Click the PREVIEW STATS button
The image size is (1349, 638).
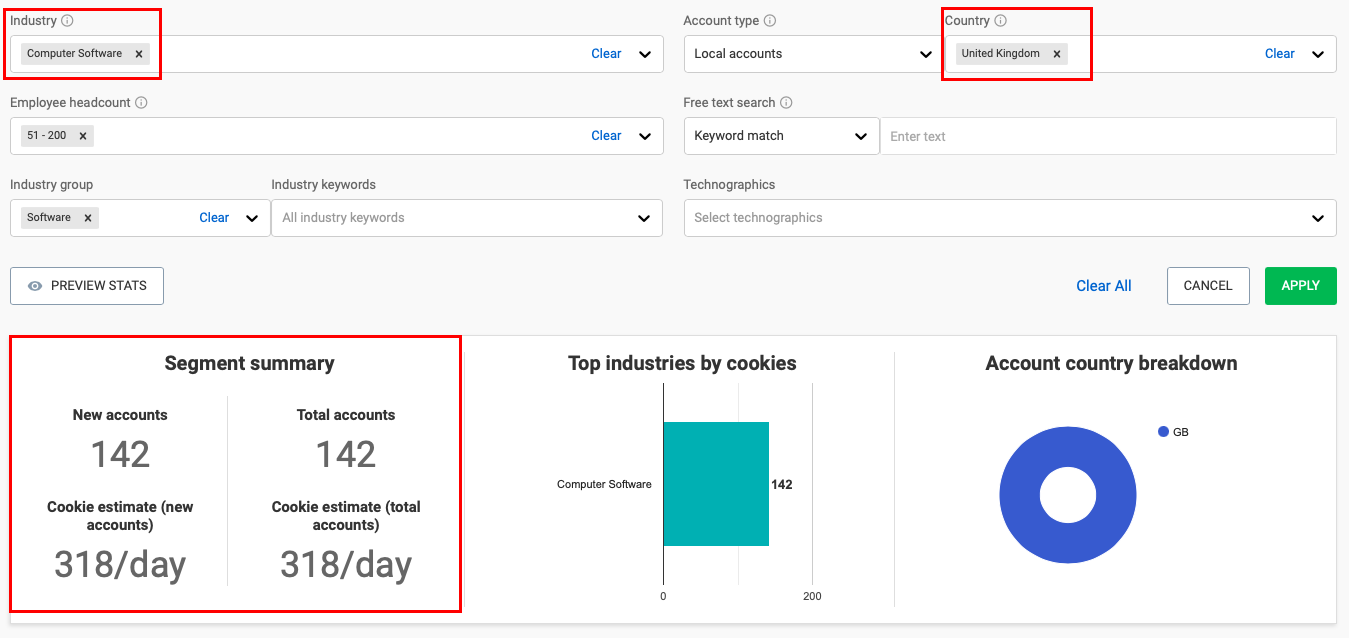point(87,286)
